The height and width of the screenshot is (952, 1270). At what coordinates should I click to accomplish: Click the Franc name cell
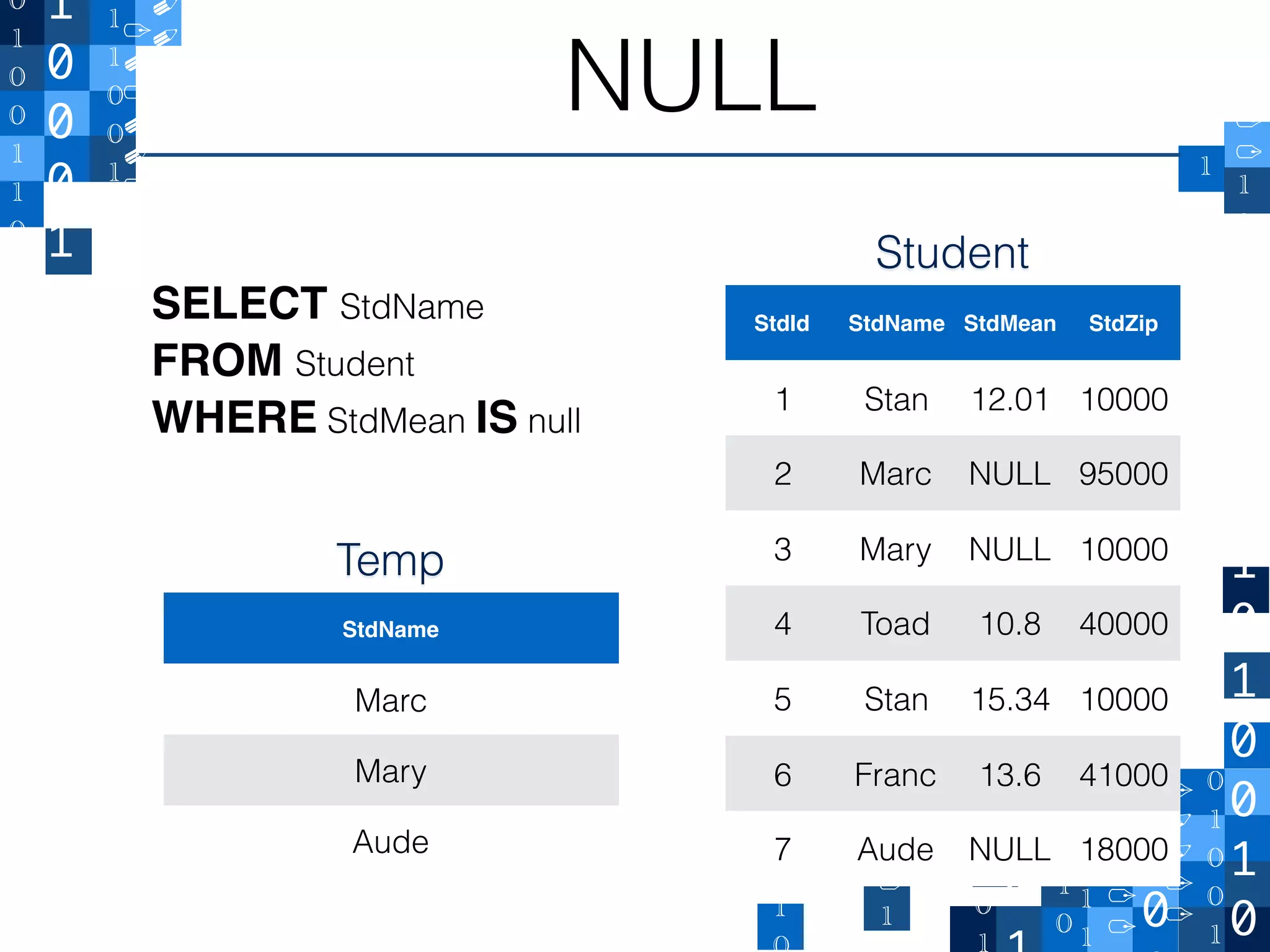(x=895, y=775)
